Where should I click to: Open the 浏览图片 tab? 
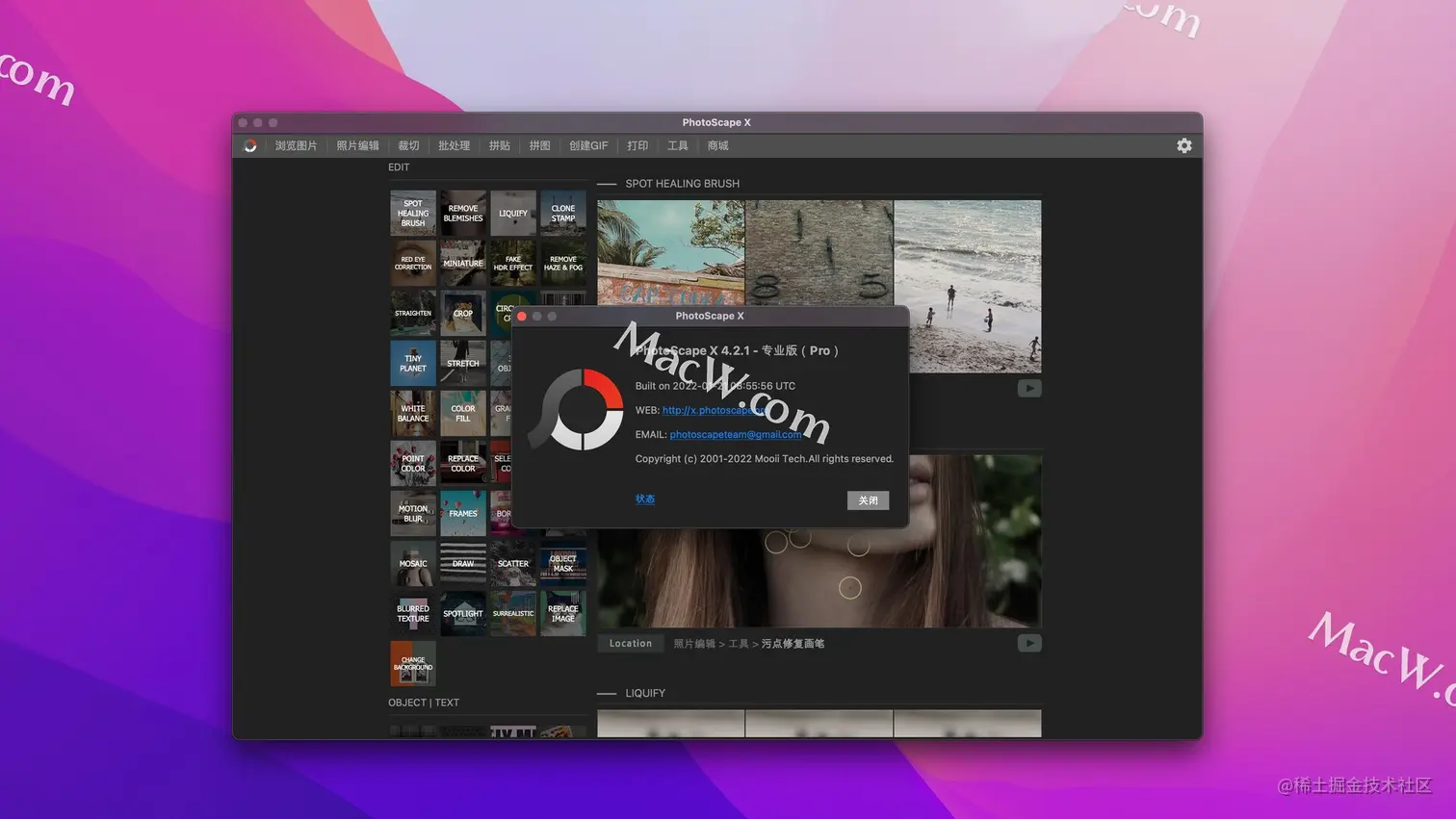[x=296, y=145]
